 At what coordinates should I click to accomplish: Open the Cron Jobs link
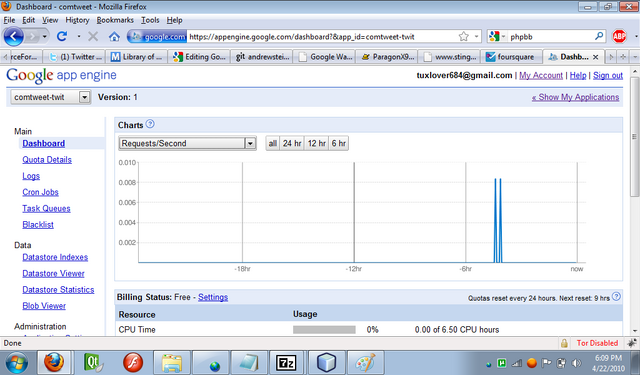40,192
